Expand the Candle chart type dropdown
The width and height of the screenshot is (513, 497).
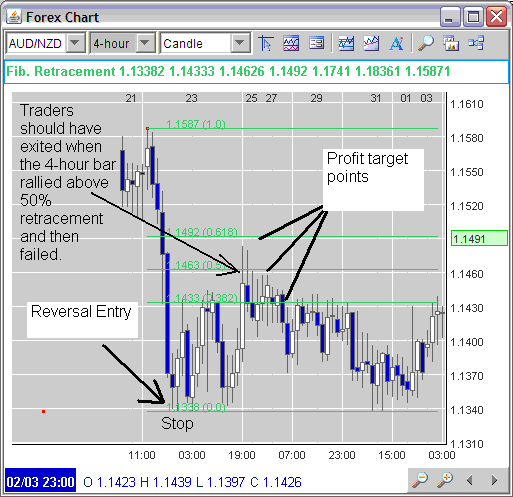coord(240,43)
